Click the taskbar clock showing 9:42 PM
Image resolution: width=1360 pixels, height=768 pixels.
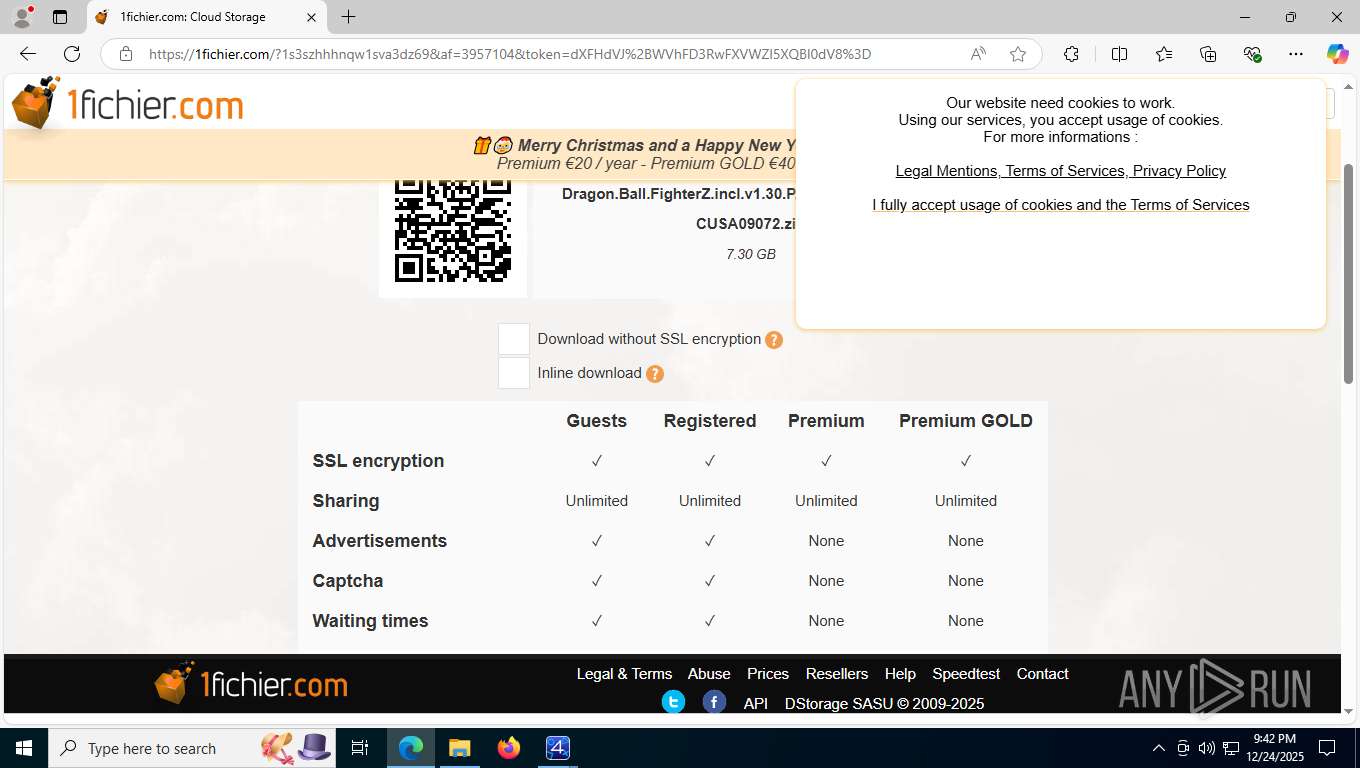(x=1274, y=748)
